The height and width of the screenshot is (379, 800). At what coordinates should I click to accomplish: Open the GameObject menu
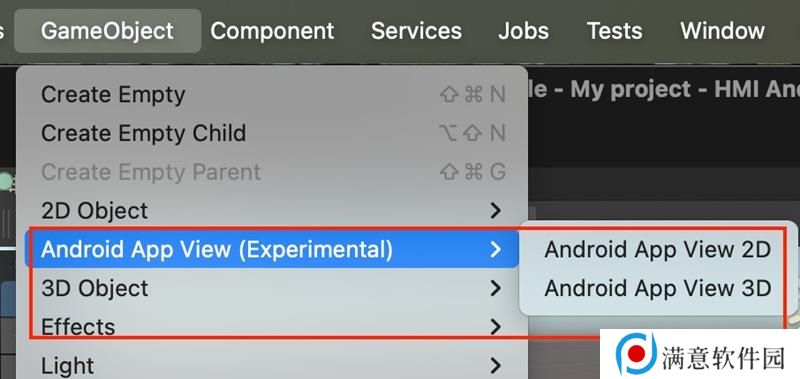point(108,31)
